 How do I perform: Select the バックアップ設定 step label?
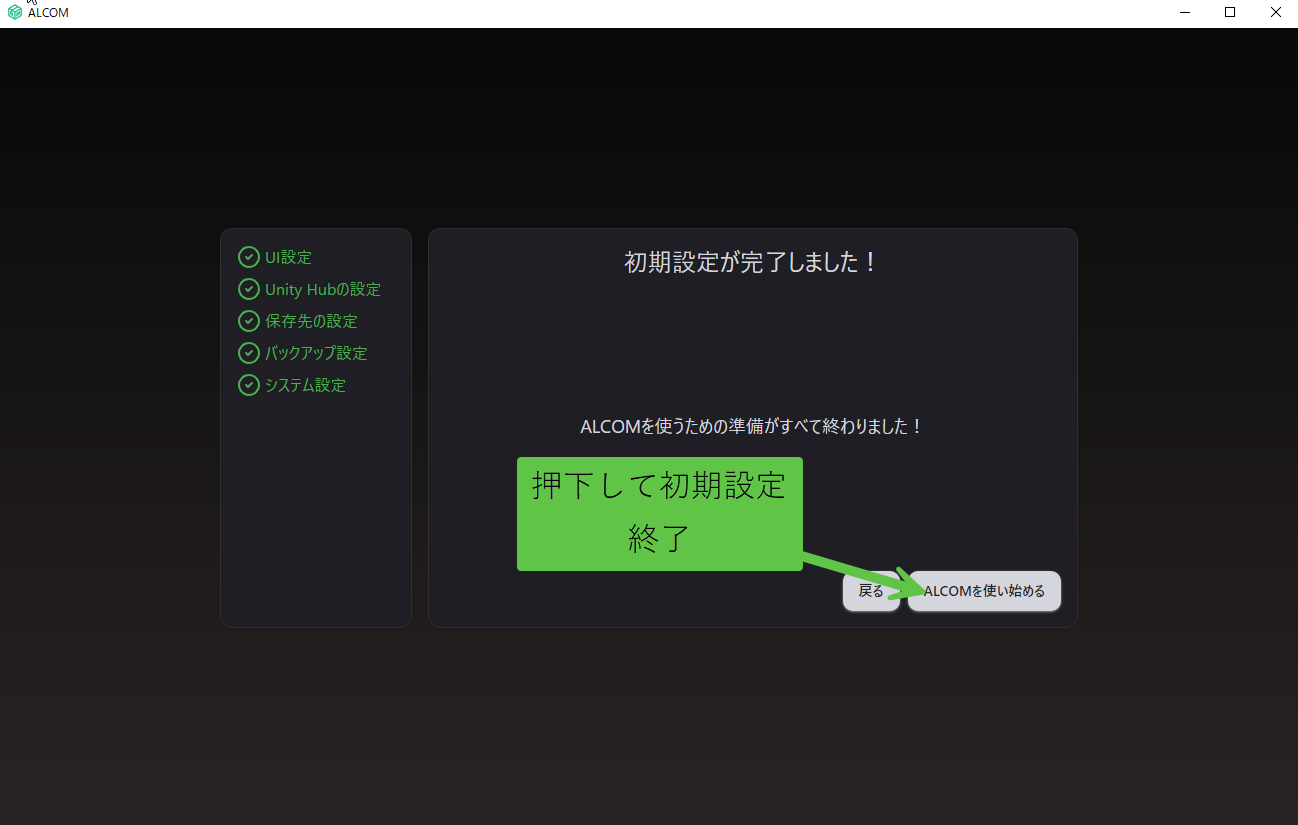coord(316,353)
